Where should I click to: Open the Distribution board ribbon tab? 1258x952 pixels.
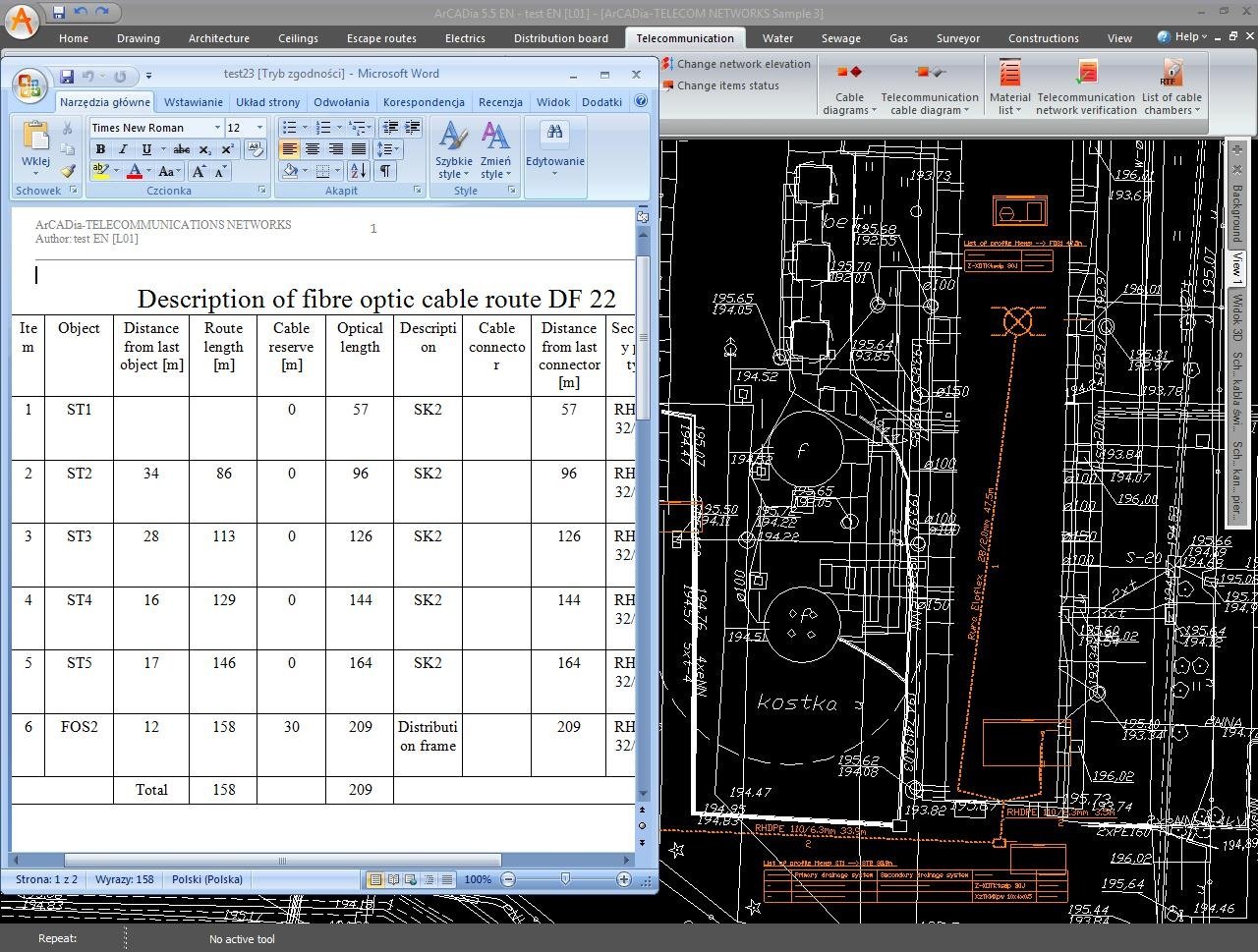[x=560, y=38]
